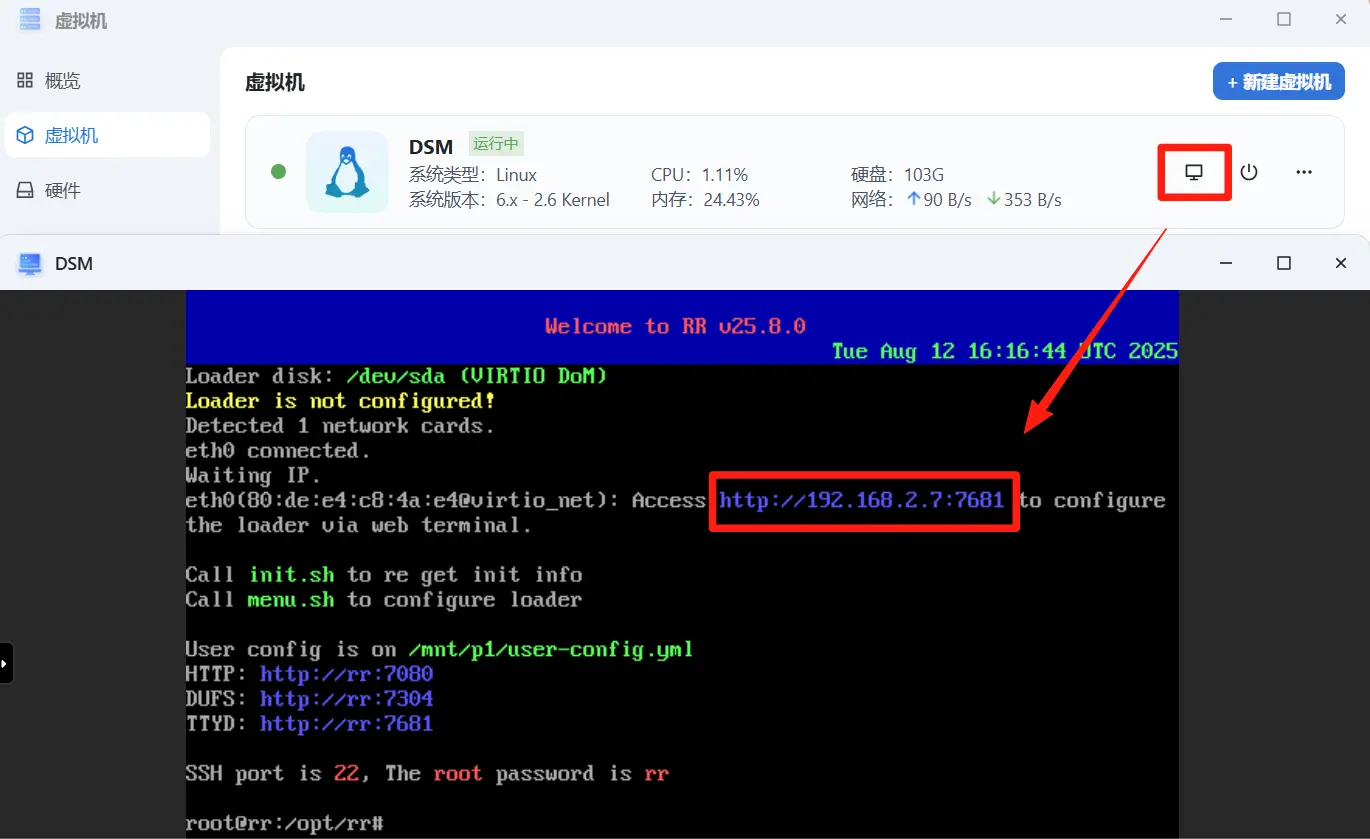
Task: Open the 概览 sidebar page
Action: point(62,81)
